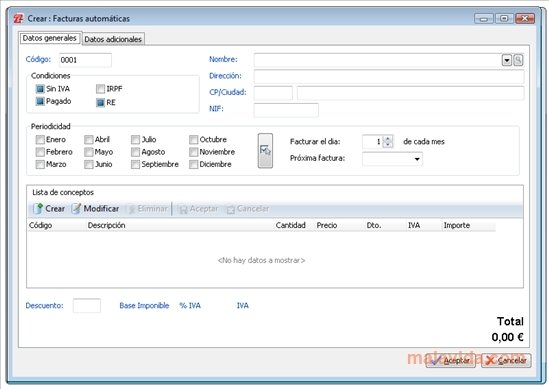This screenshot has height=389, width=549.
Task: Click the bottom Cancelar button
Action: [x=506, y=361]
